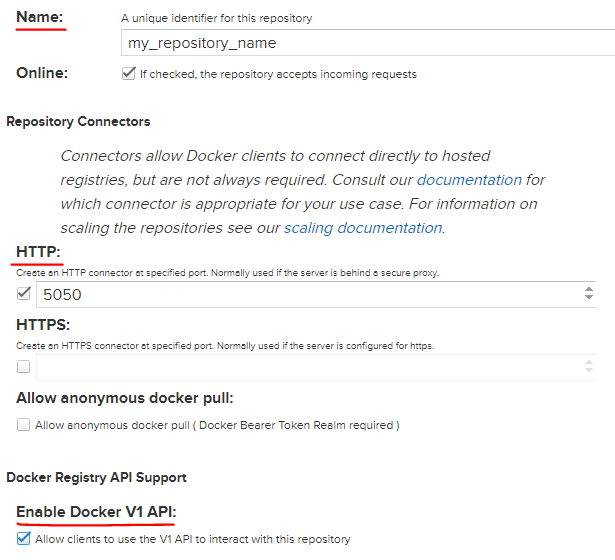Click the 'HTTPS:' label
Screen dimensions: 615x560
43,325
